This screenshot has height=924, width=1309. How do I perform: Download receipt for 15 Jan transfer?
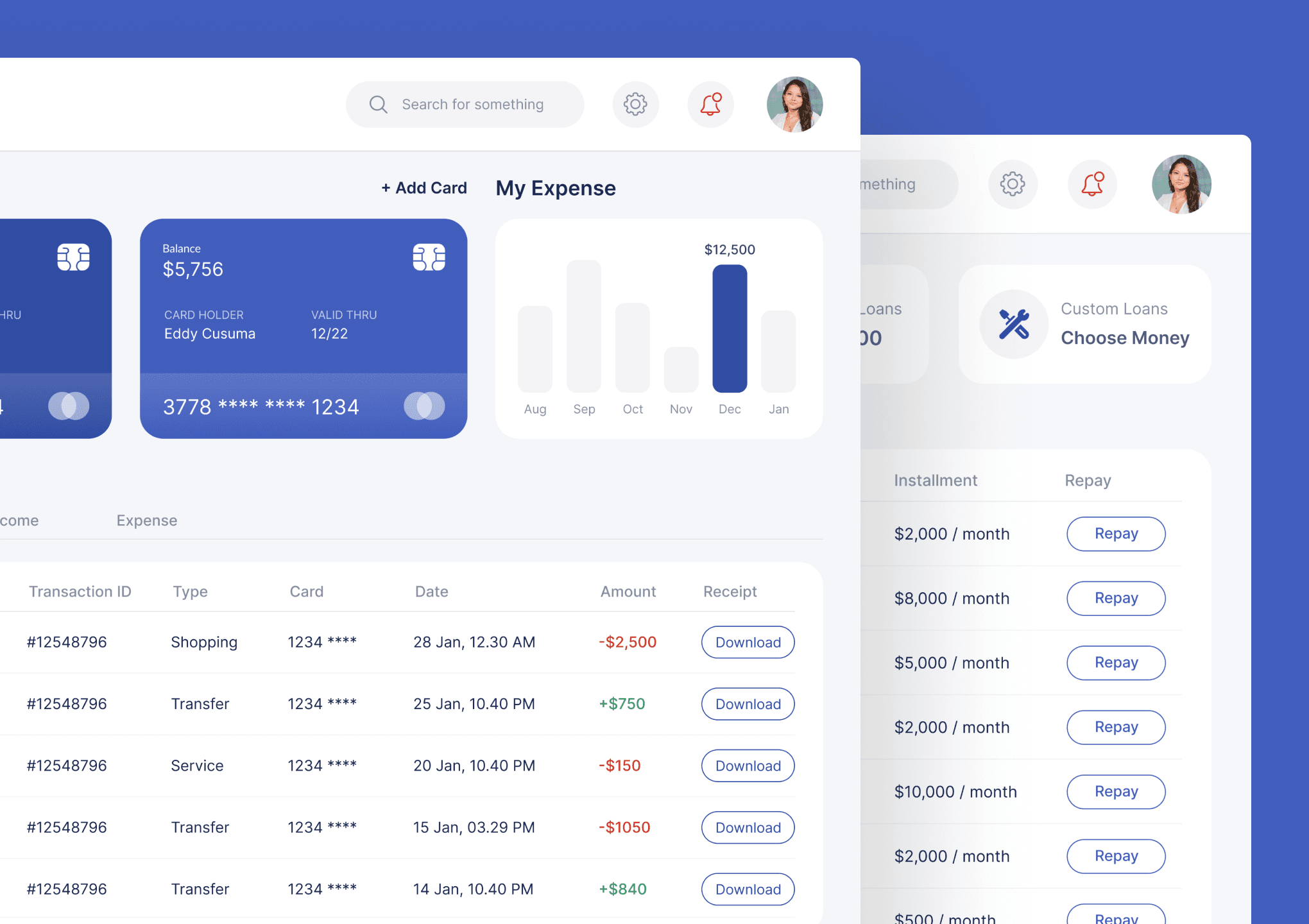(748, 828)
